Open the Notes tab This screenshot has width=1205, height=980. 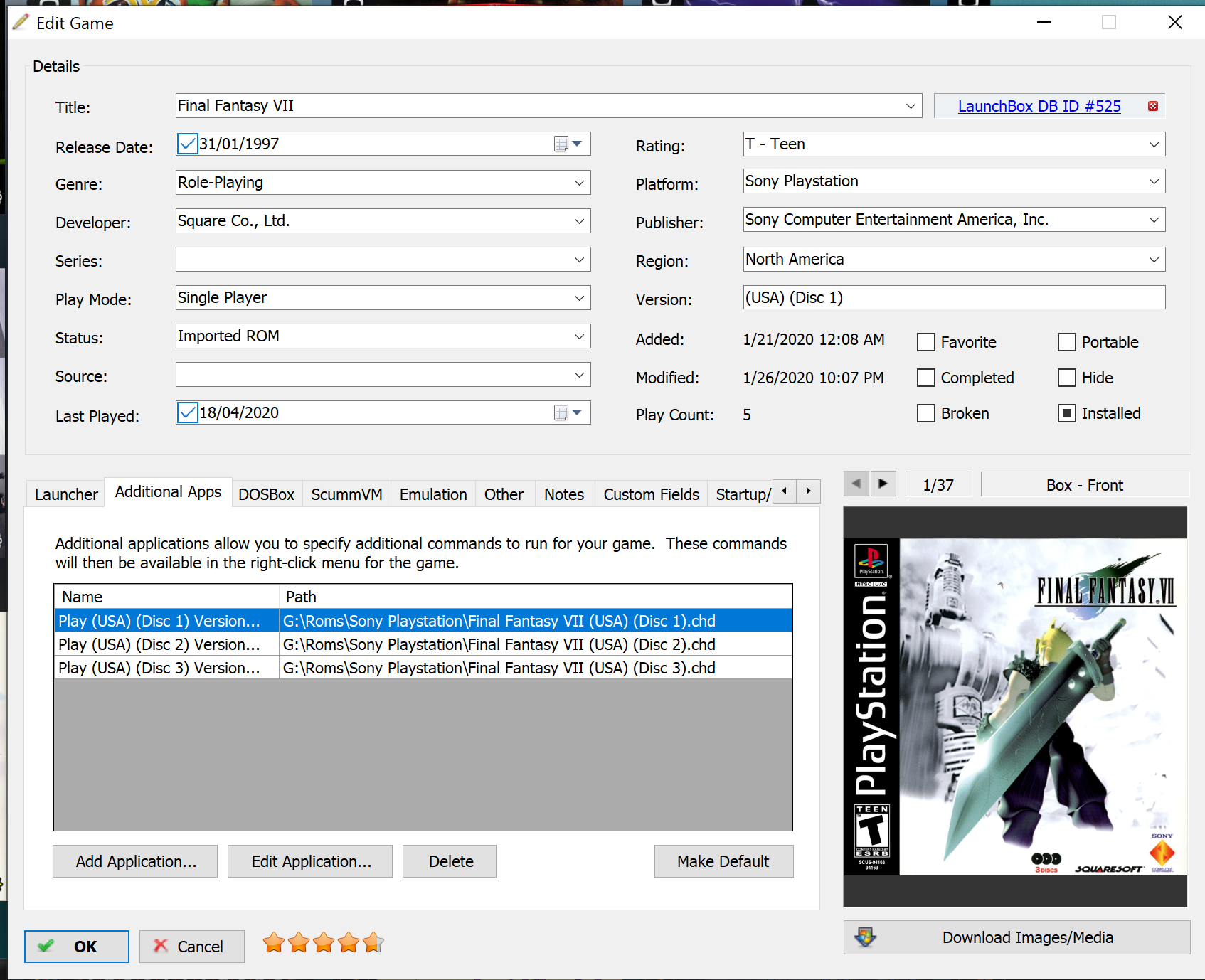(564, 494)
